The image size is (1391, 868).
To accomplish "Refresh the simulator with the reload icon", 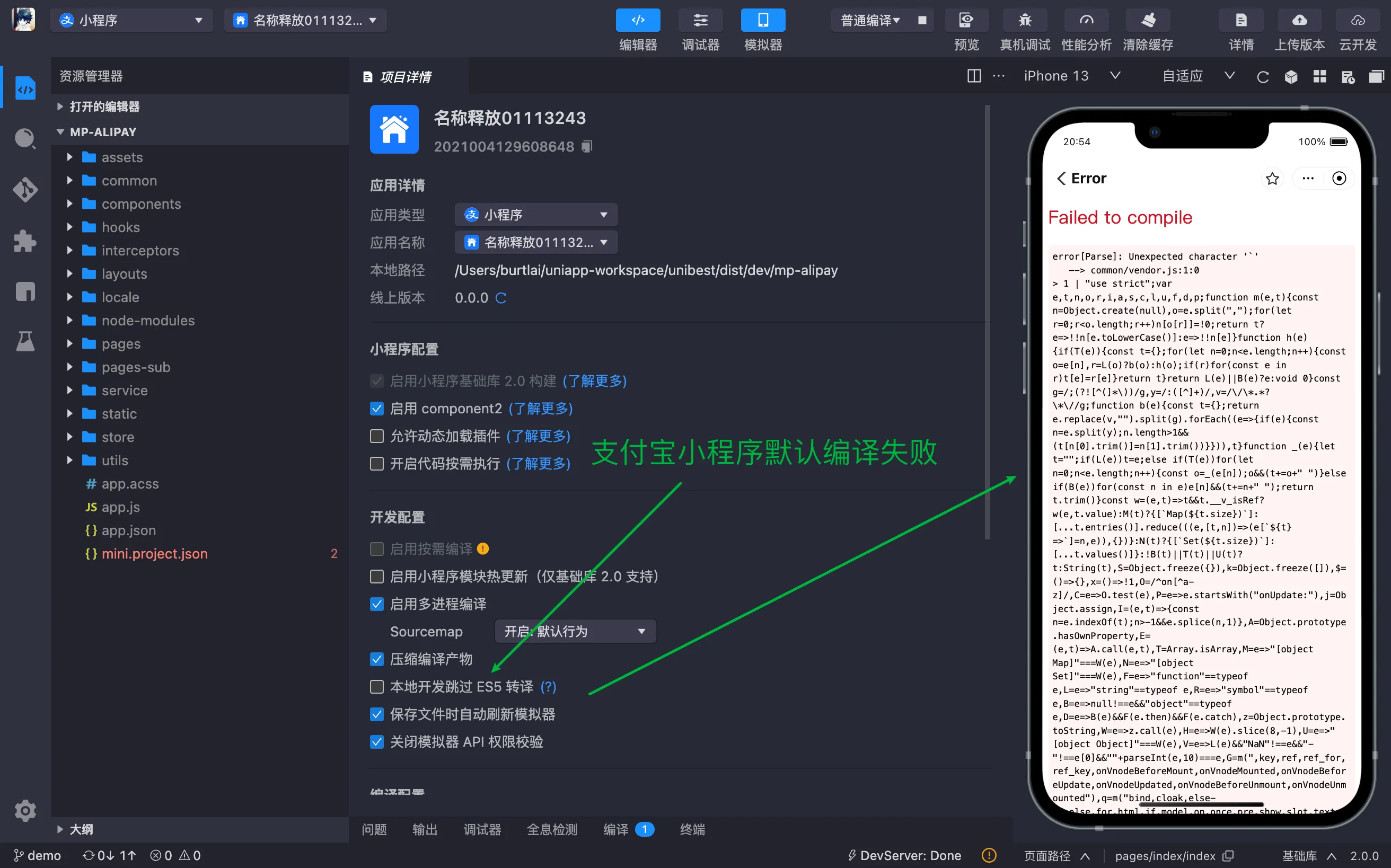I will coord(1263,76).
